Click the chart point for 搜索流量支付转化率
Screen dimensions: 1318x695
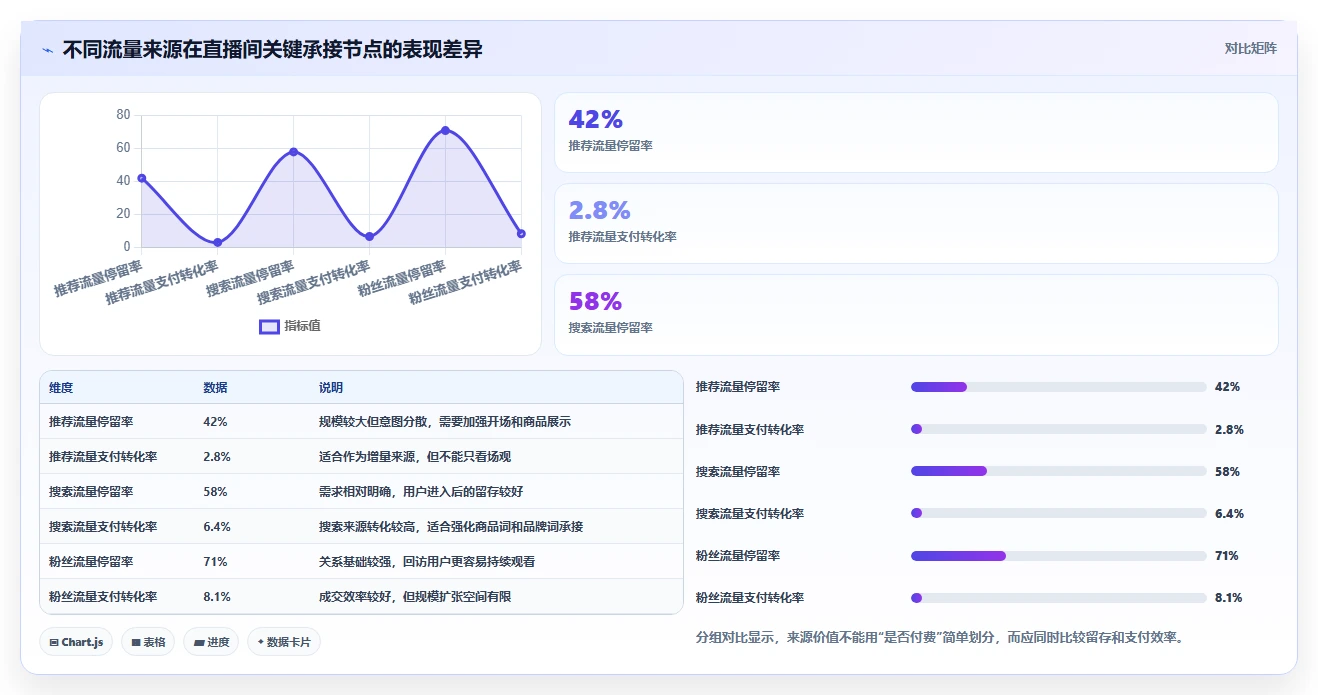coord(369,237)
